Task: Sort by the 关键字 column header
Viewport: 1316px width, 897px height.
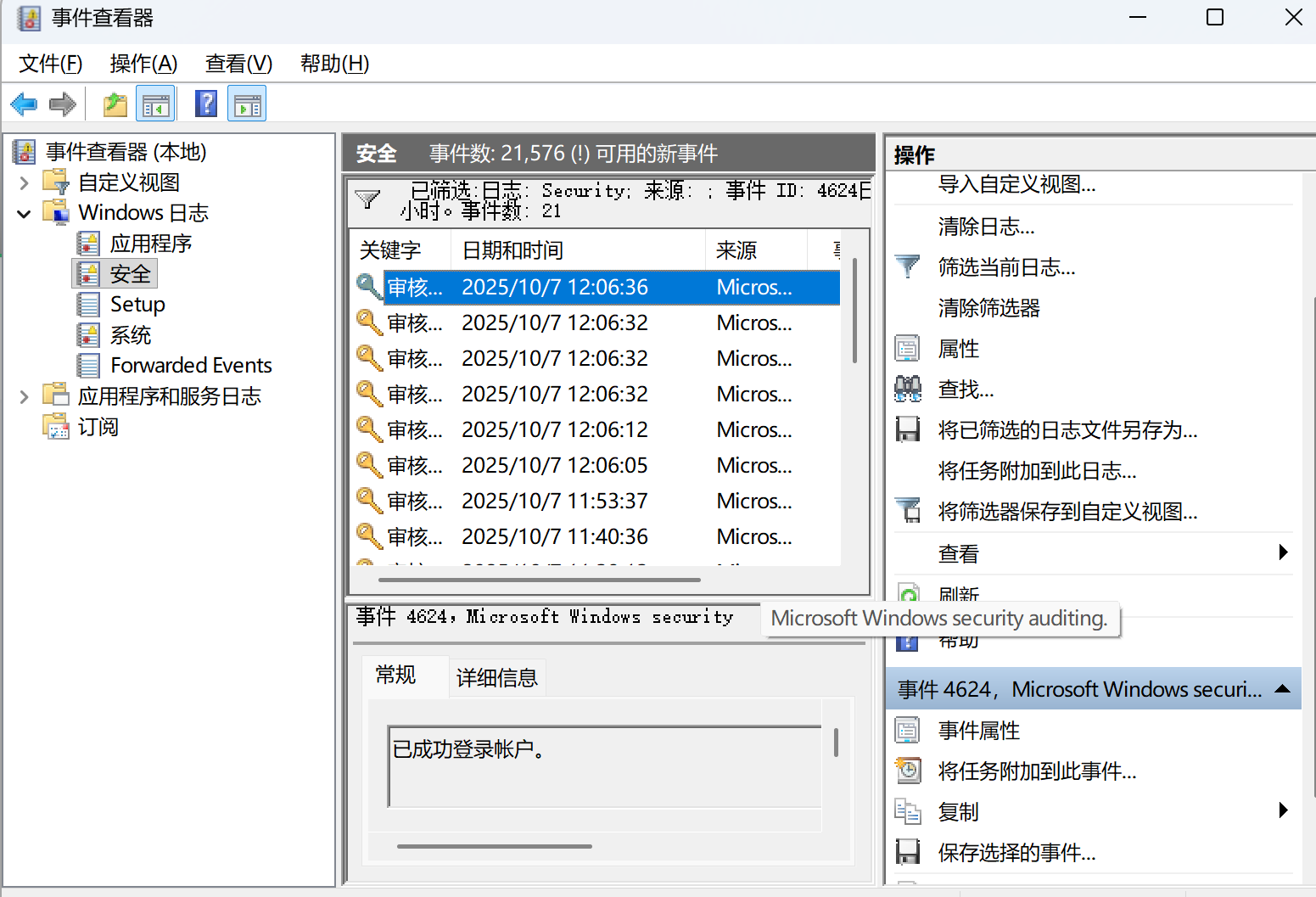Action: (401, 250)
